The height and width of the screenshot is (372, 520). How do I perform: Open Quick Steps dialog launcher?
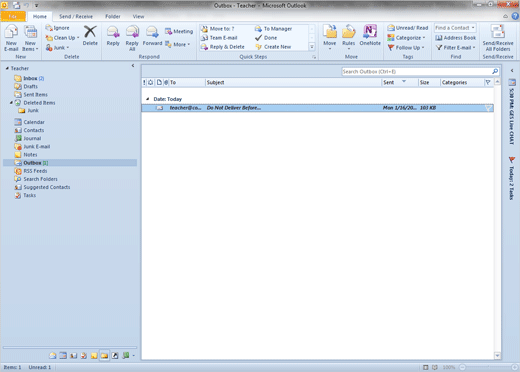coord(314,57)
